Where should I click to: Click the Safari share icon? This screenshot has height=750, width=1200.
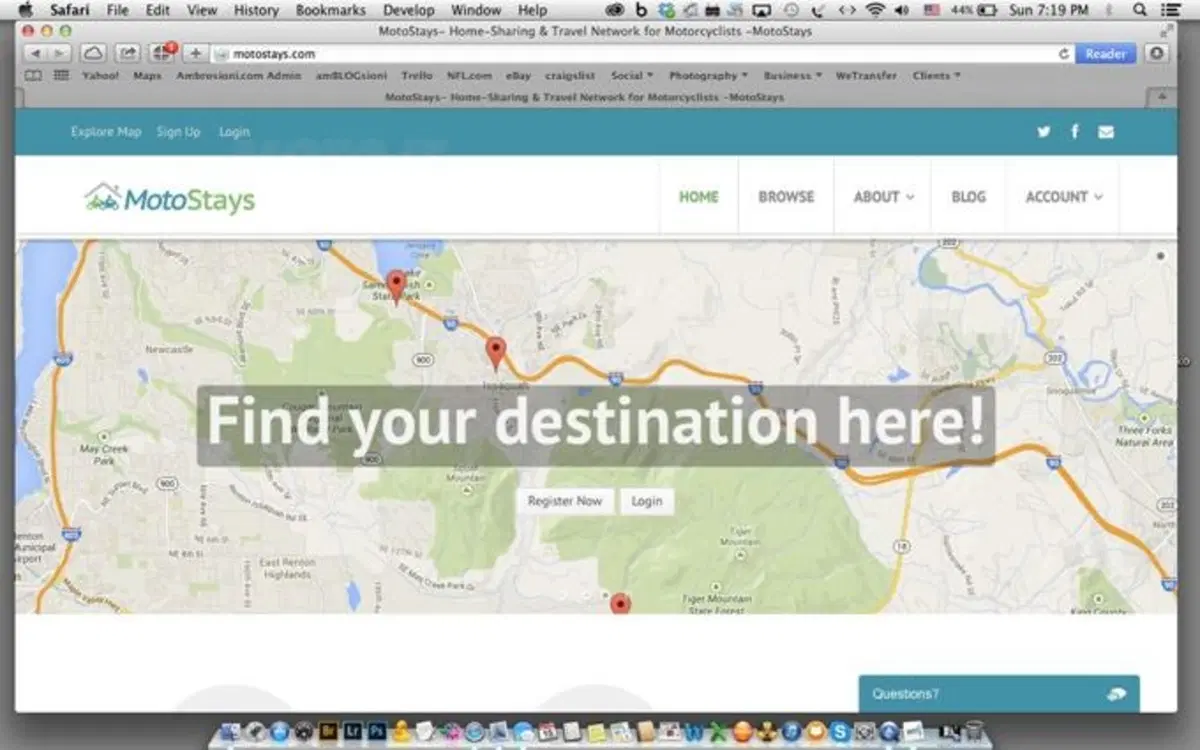pos(128,53)
